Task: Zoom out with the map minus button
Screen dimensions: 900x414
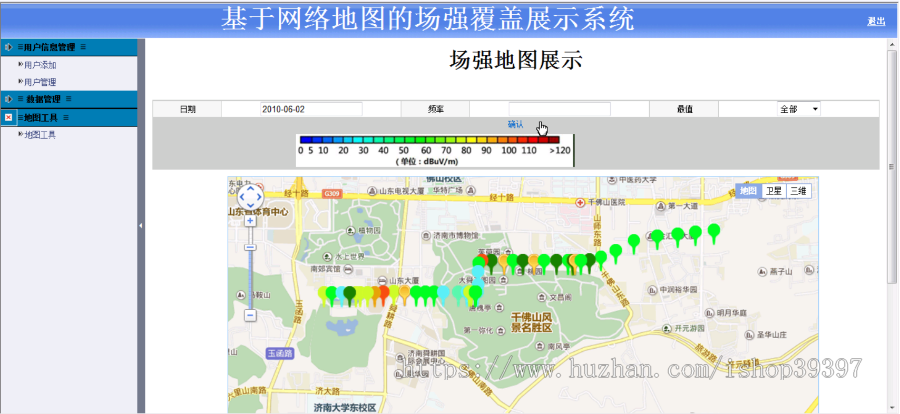Action: click(250, 315)
